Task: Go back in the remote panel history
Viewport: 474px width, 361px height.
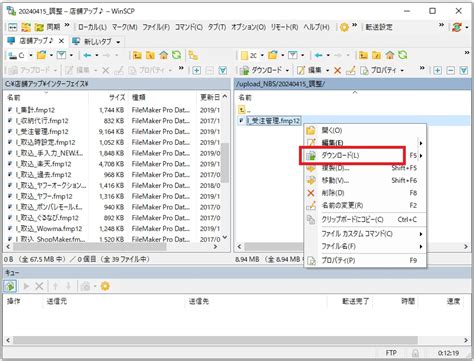Action: pos(319,55)
